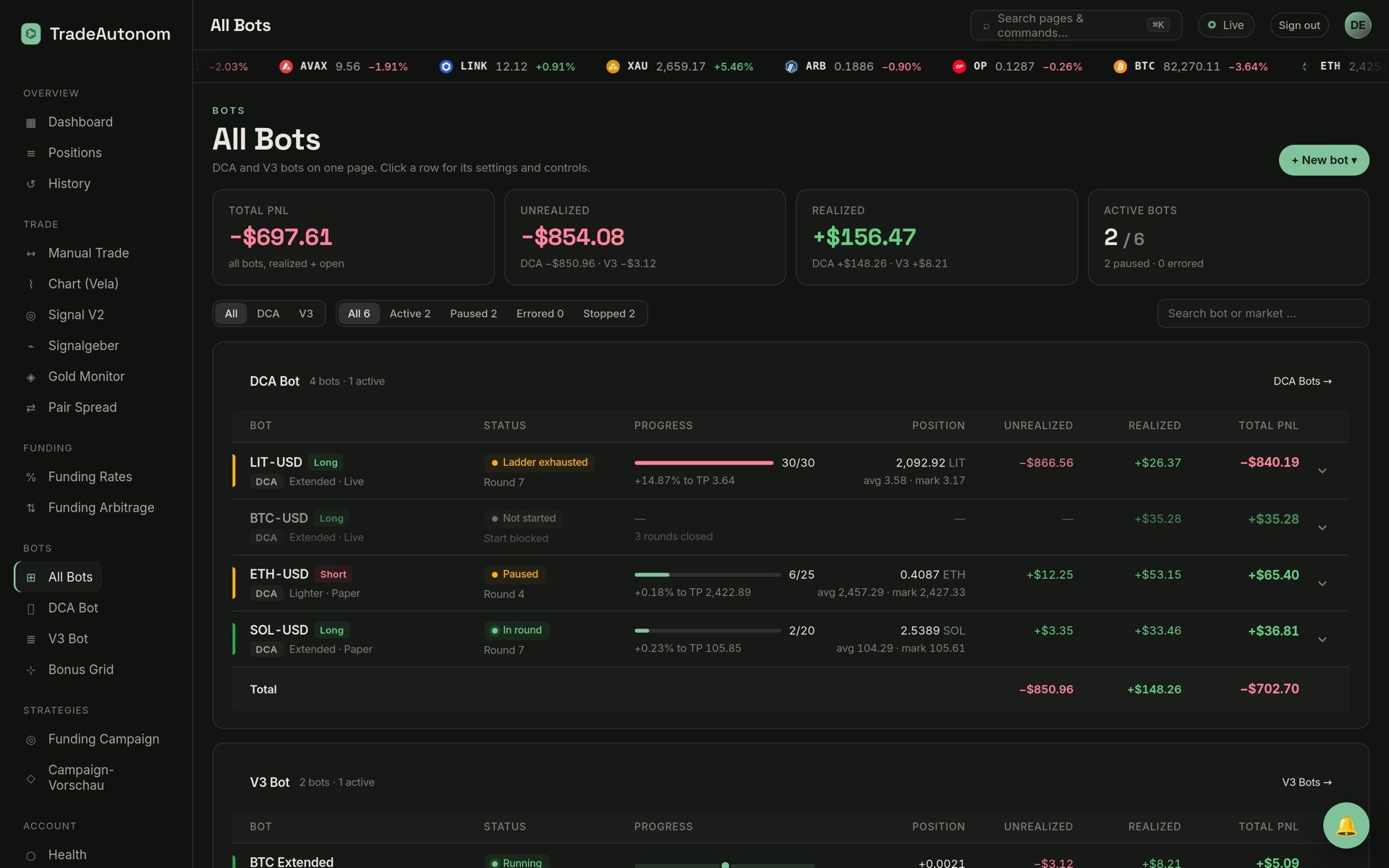Click the AVAX ticker coin icon
The height and width of the screenshot is (868, 1389).
click(x=286, y=67)
